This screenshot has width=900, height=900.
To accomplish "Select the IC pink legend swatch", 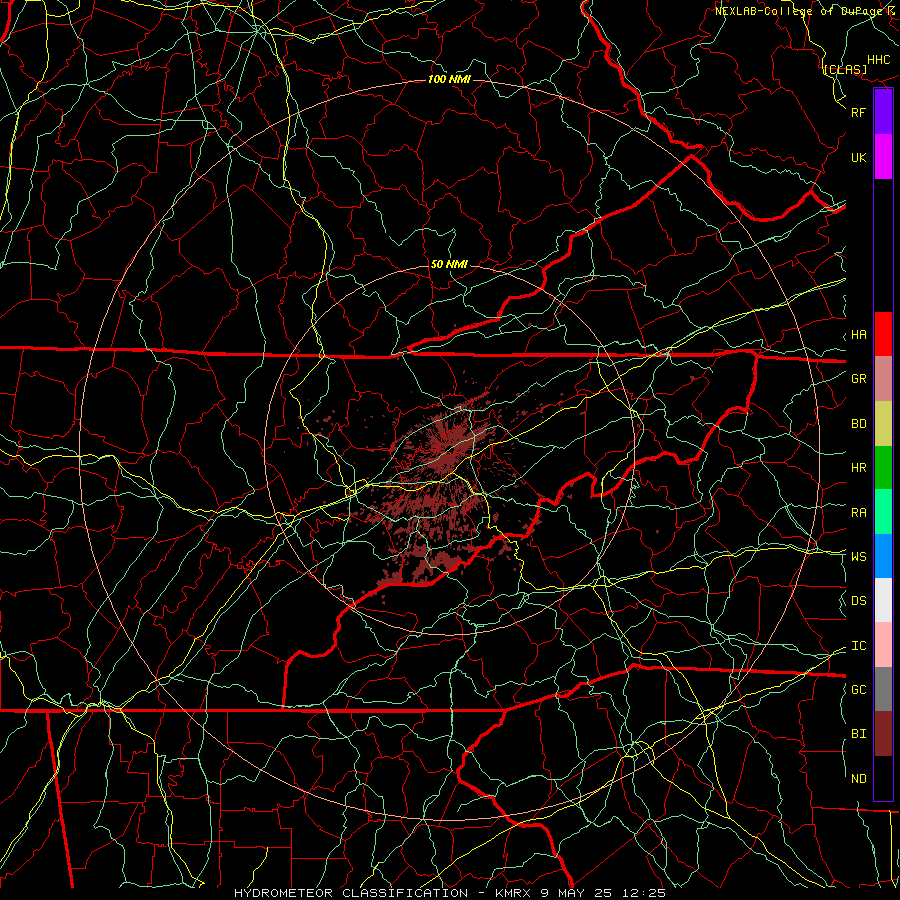I will click(883, 645).
